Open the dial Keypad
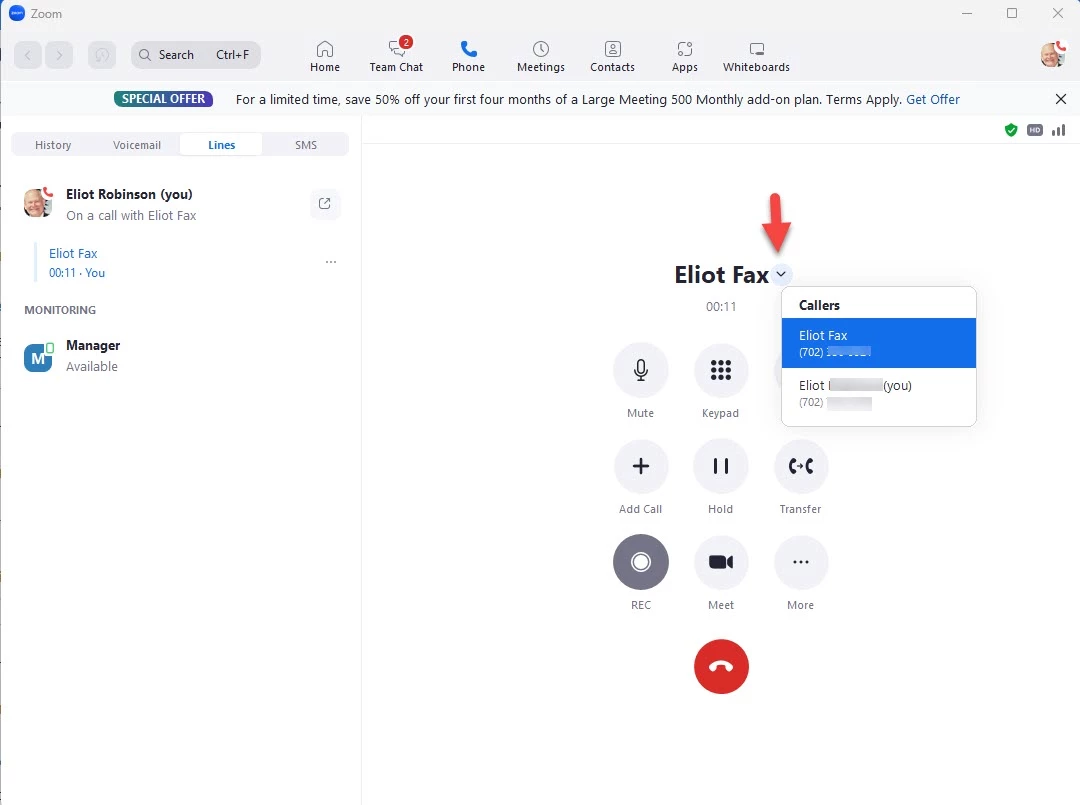This screenshot has width=1080, height=805. (720, 370)
